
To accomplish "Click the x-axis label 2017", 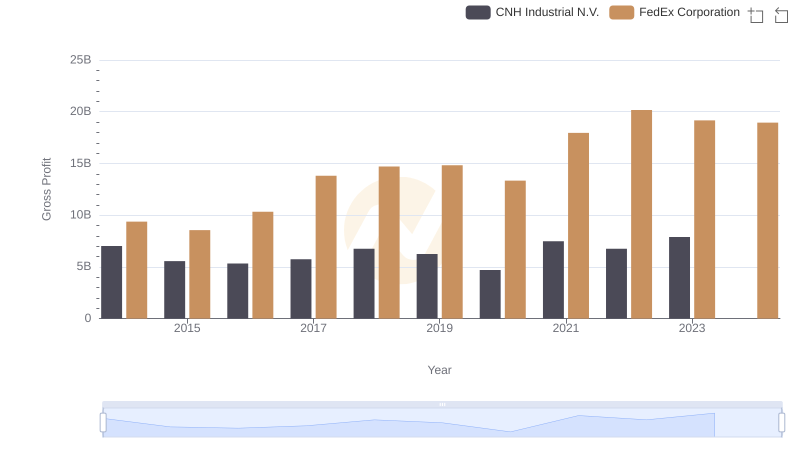I will (313, 328).
